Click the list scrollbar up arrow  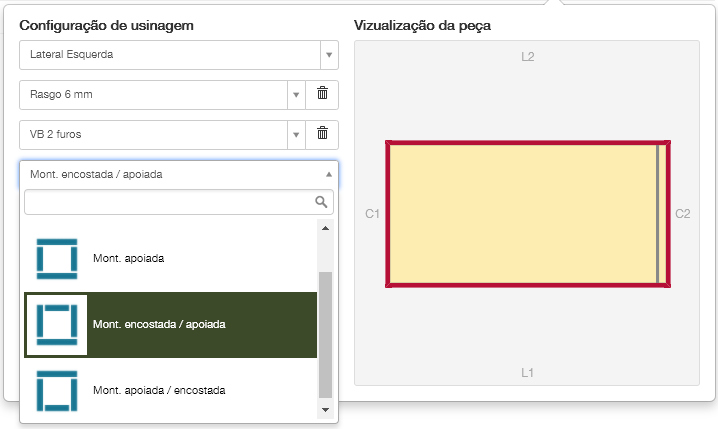325,228
